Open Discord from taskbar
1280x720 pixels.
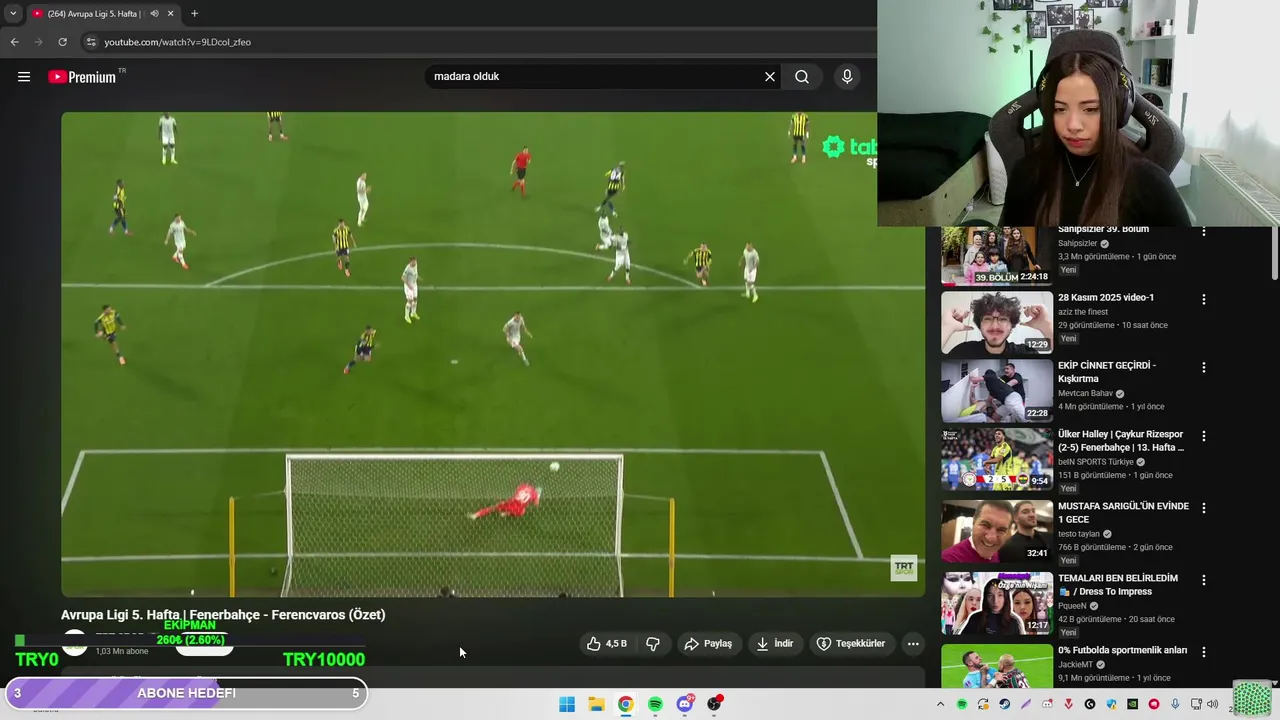click(685, 704)
